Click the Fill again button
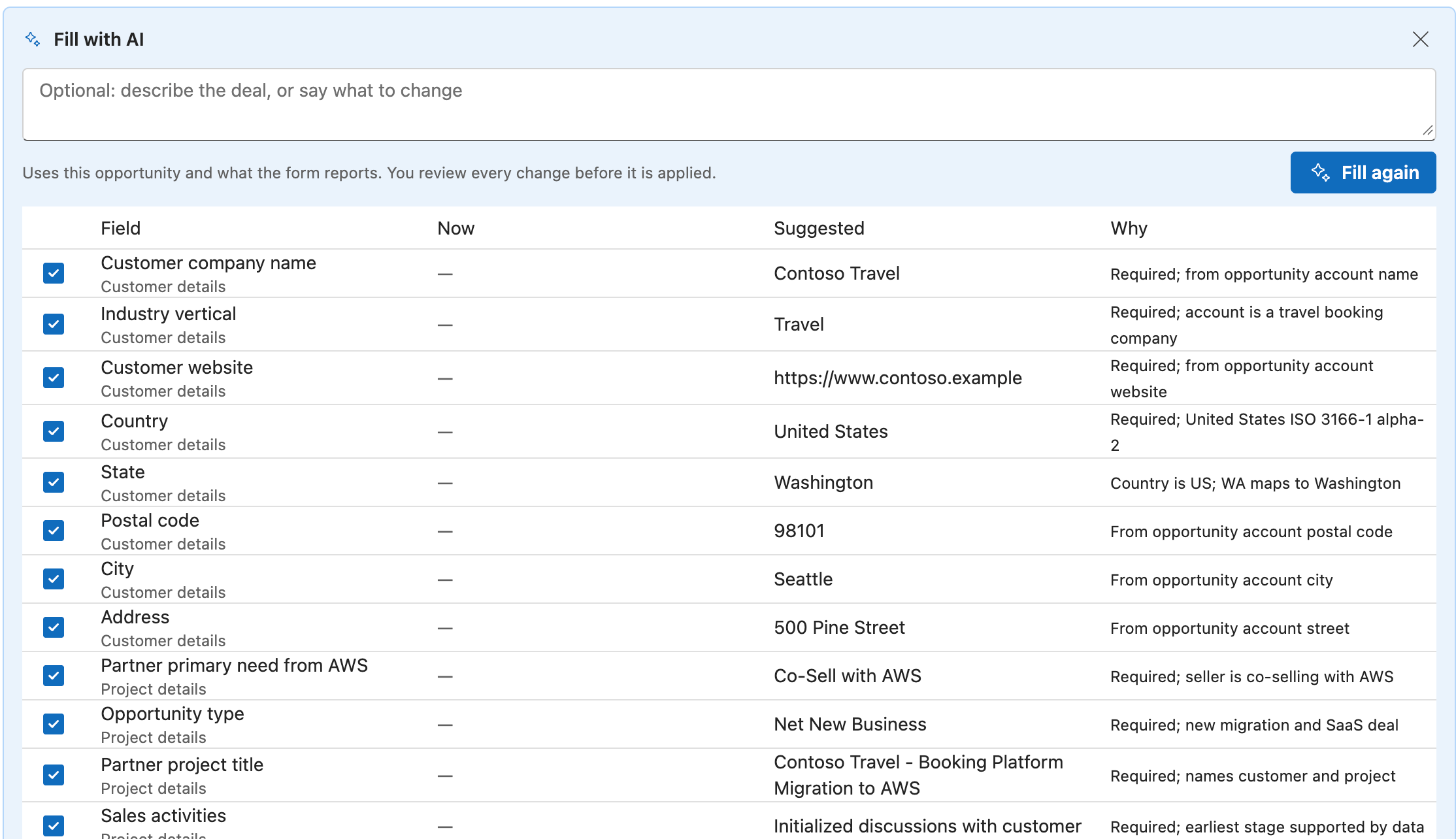The width and height of the screenshot is (1456, 839). coord(1363,173)
